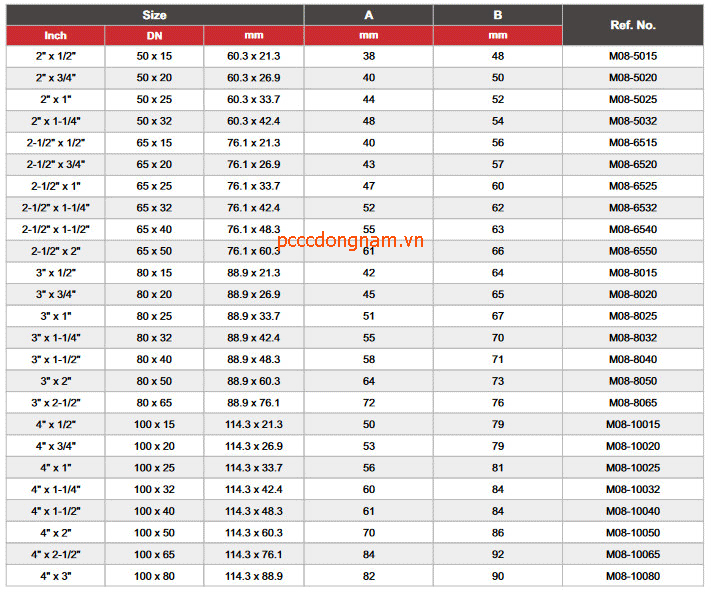Click the 3" x 2-1/2" inch size cell

pyautogui.click(x=55, y=403)
